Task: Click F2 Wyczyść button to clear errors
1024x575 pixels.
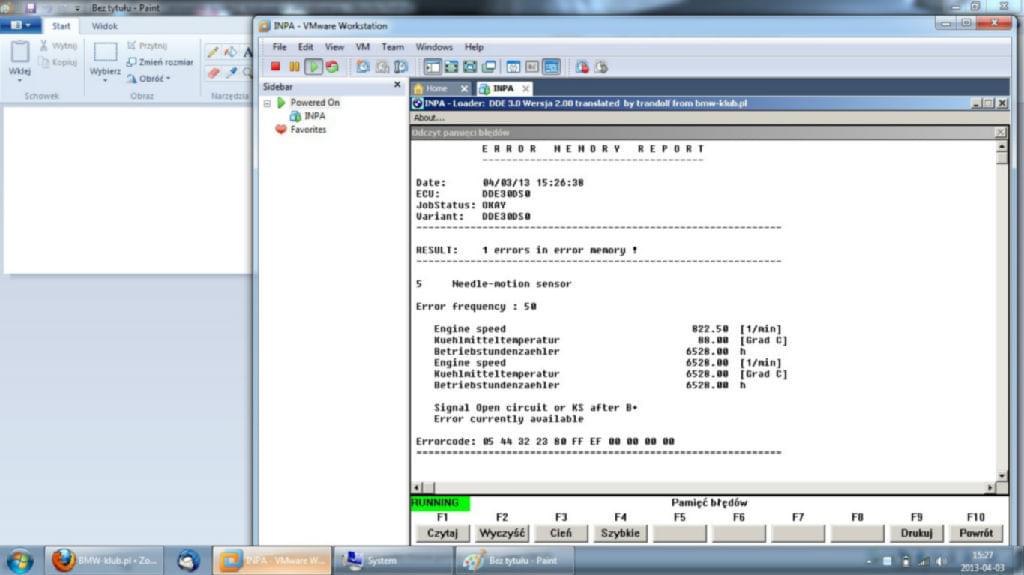Action: click(x=502, y=533)
